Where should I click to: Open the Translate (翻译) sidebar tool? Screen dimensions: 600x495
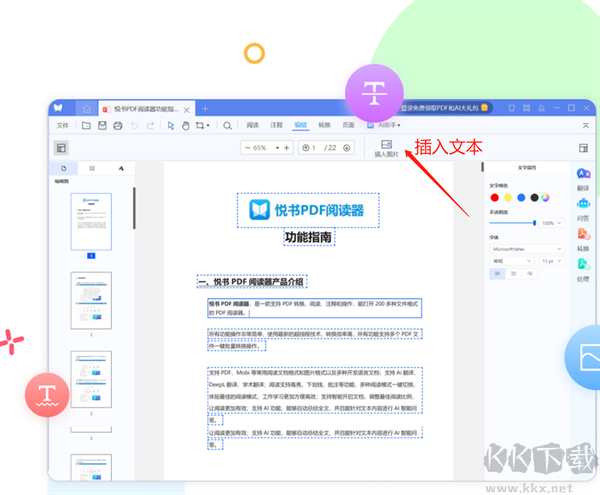(x=583, y=180)
